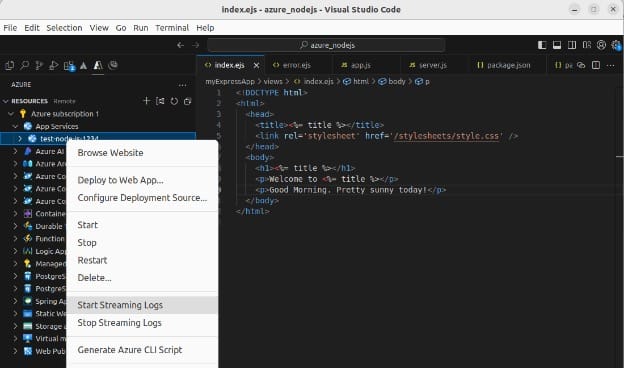
Task: Open the active Azure view icon
Action: pos(98,66)
